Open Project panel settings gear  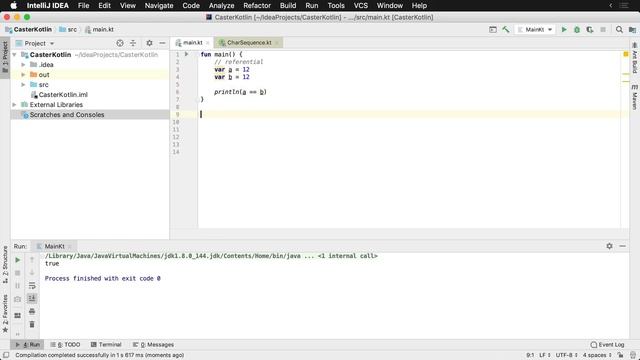click(149, 43)
